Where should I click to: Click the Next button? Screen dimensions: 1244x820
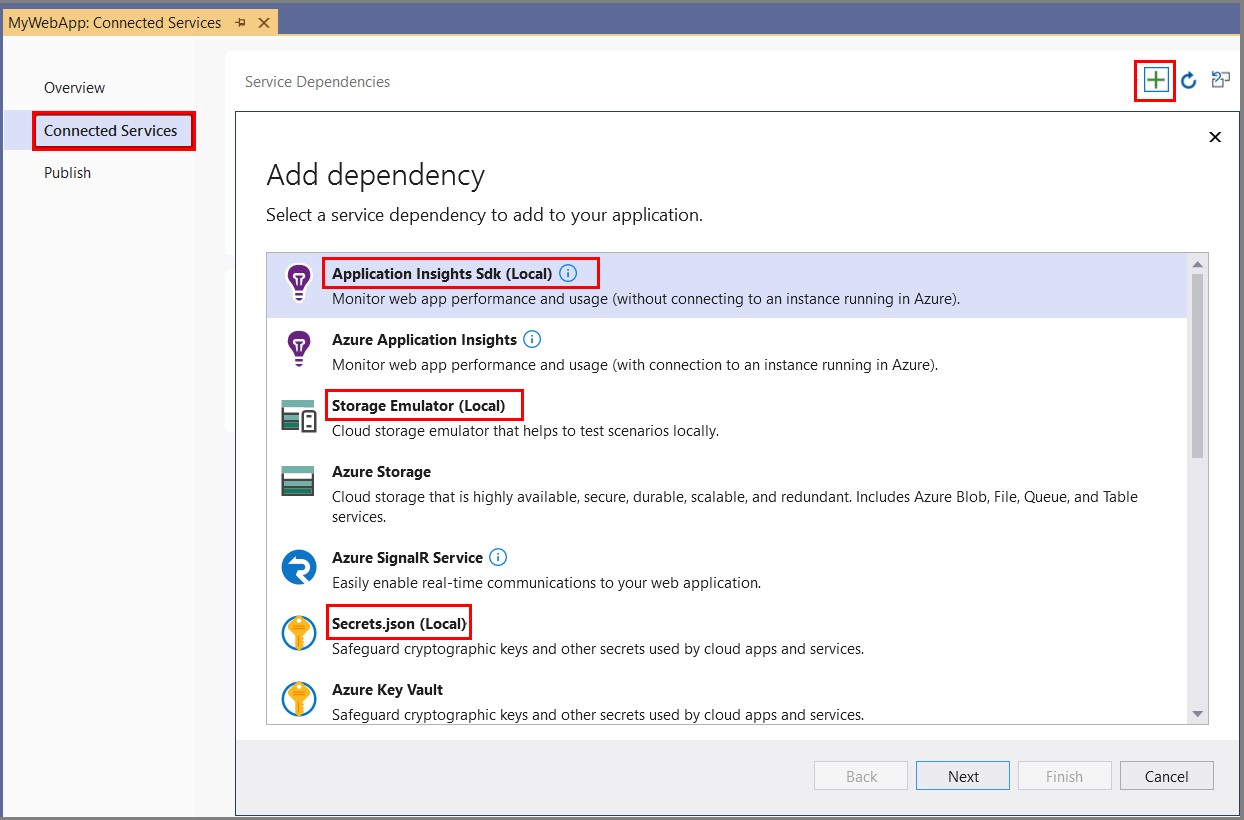tap(964, 776)
